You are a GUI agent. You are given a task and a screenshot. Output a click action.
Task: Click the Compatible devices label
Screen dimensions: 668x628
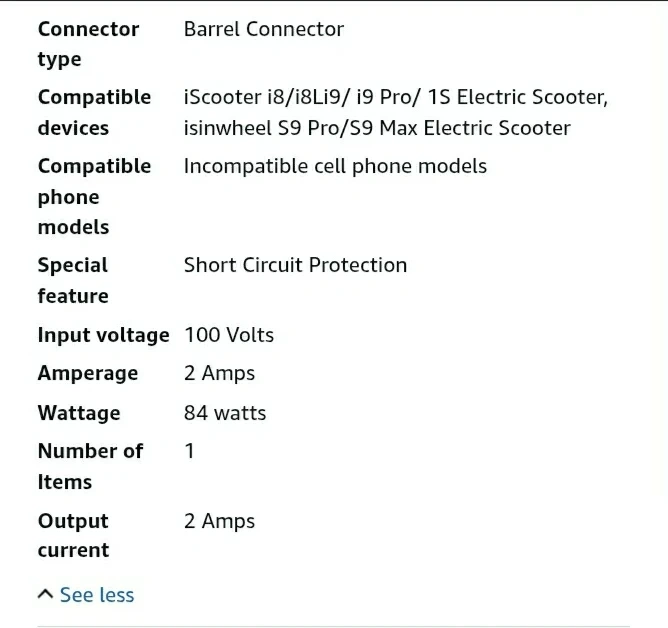(94, 112)
